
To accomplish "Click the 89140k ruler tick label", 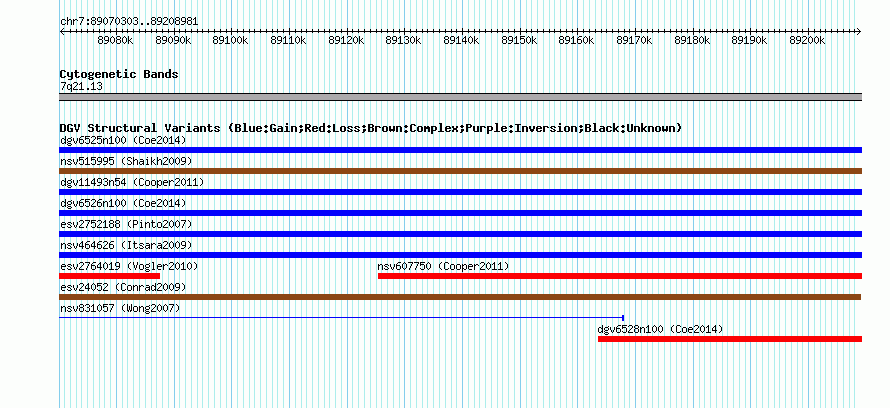I will click(x=461, y=40).
